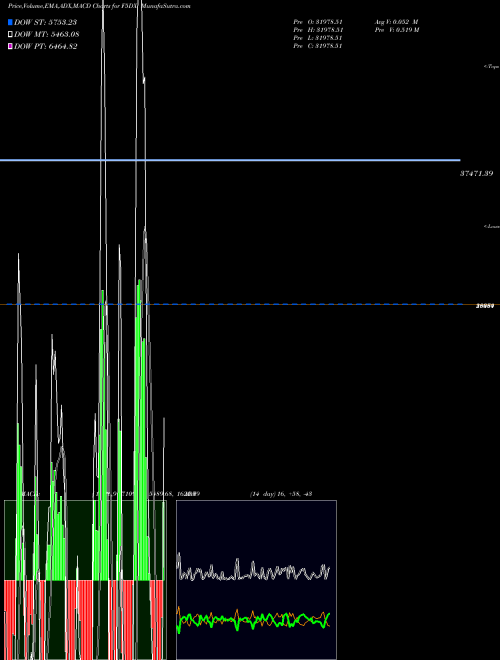Click the Pre H: 31978.51 value
The height and width of the screenshot is (660, 500).
coord(318,29)
